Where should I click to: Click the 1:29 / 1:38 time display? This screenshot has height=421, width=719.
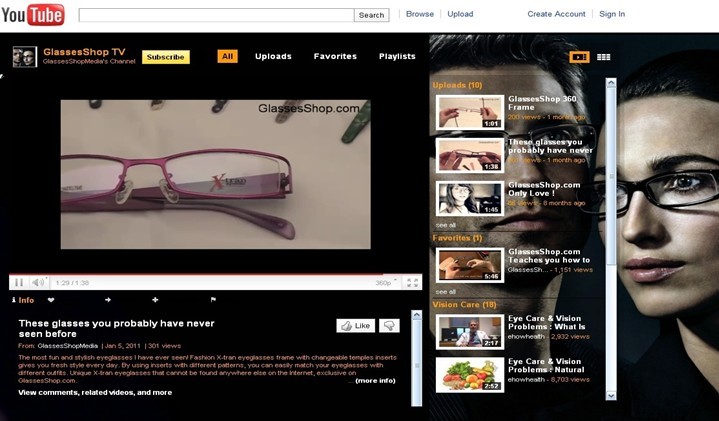click(x=72, y=283)
